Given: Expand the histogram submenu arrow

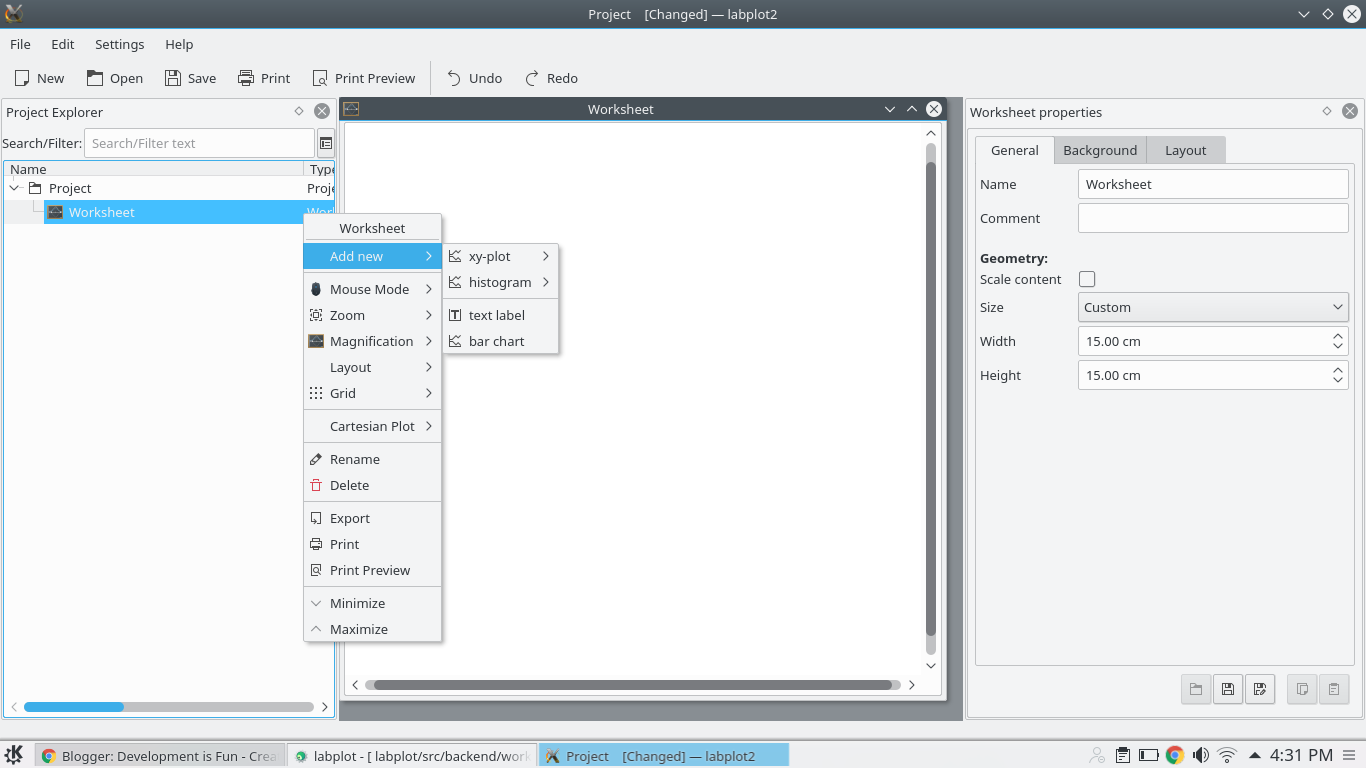Looking at the screenshot, I should (546, 282).
